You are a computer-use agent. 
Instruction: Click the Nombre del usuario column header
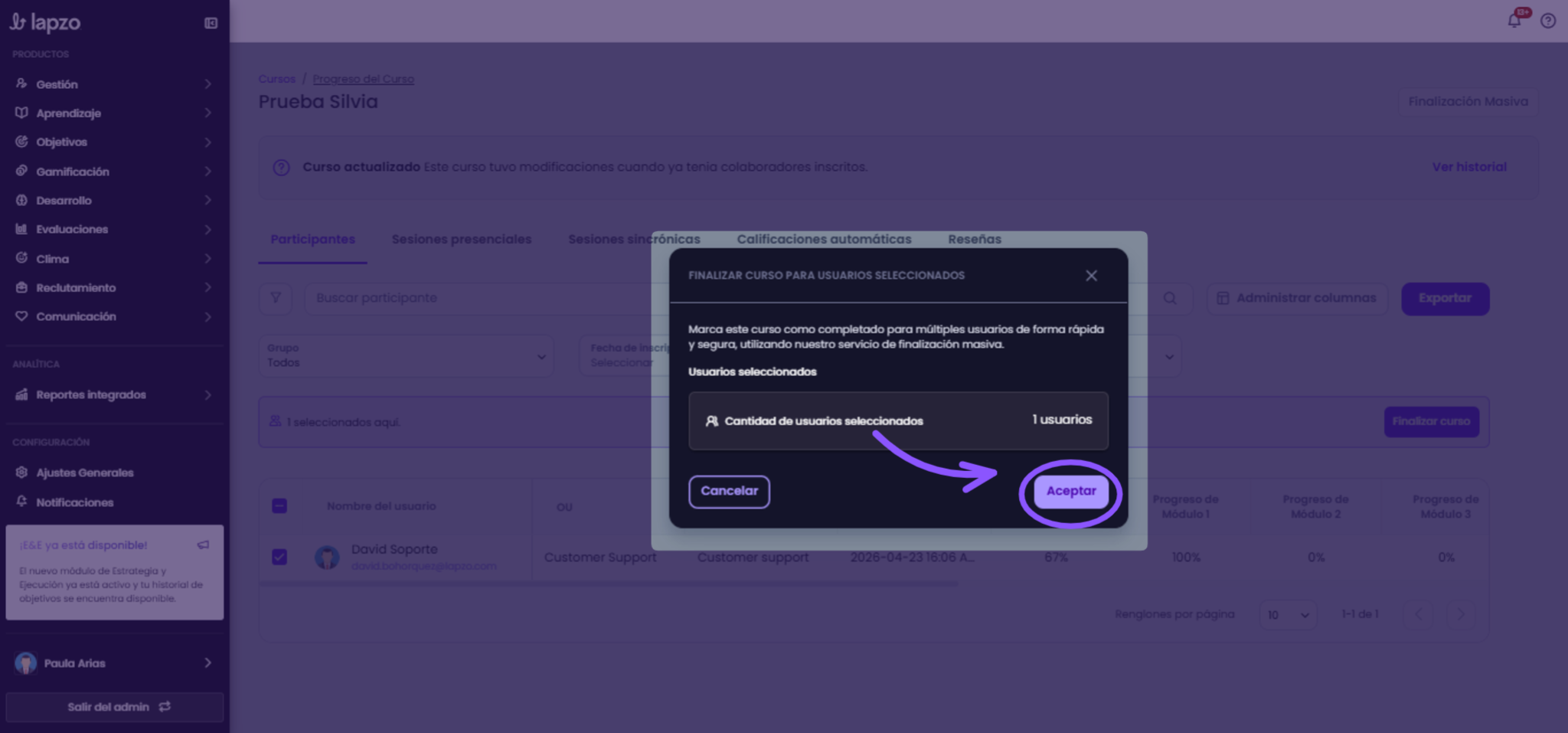coord(381,506)
